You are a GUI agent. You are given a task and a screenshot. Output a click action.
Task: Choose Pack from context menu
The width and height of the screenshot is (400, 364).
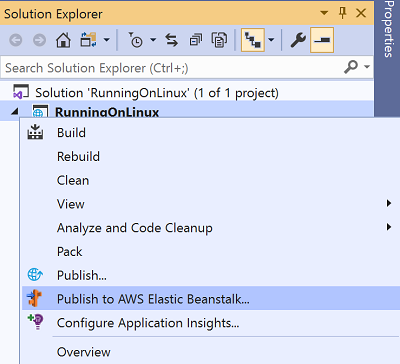211,251
